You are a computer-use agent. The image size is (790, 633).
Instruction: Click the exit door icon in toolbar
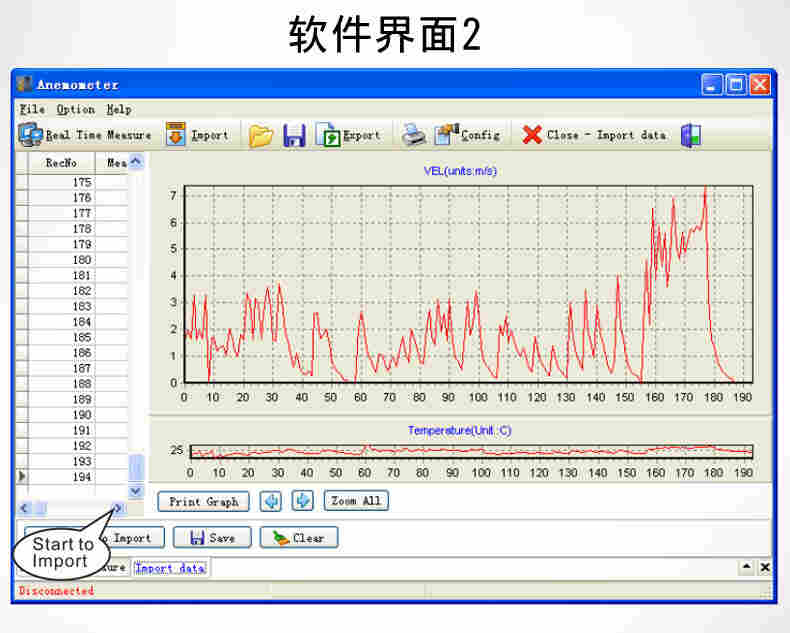coord(691,136)
